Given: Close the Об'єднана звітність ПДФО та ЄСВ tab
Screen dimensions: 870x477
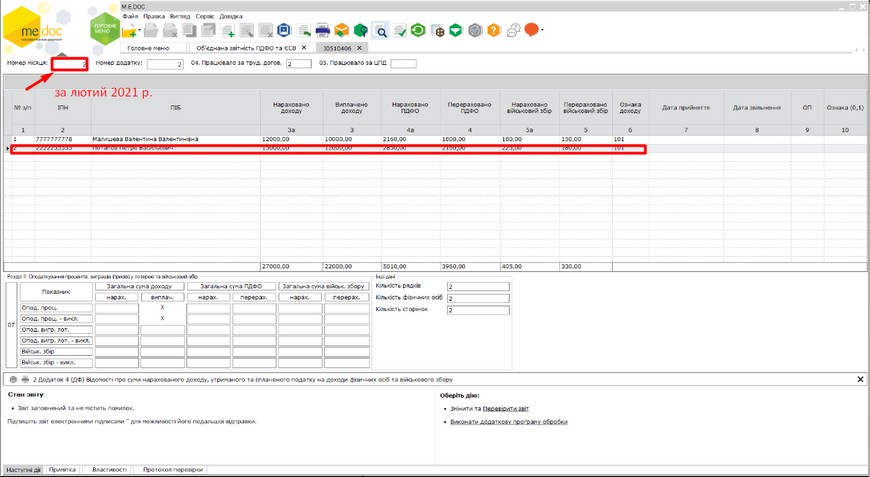Looking at the screenshot, I should [304, 48].
